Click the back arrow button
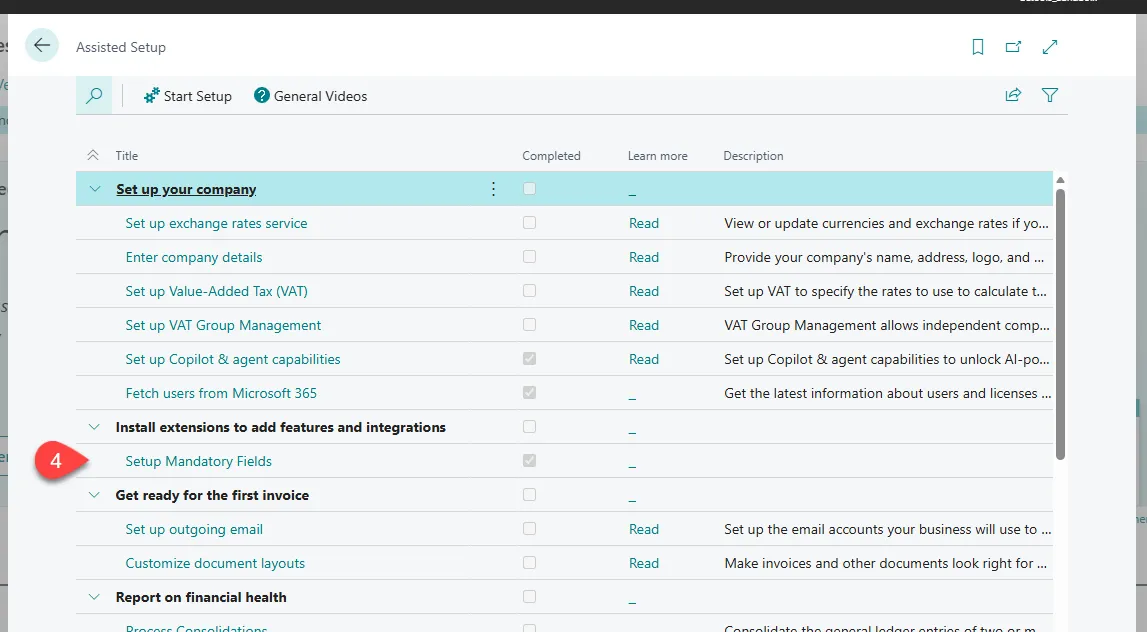Viewport: 1147px width, 632px height. pyautogui.click(x=41, y=46)
